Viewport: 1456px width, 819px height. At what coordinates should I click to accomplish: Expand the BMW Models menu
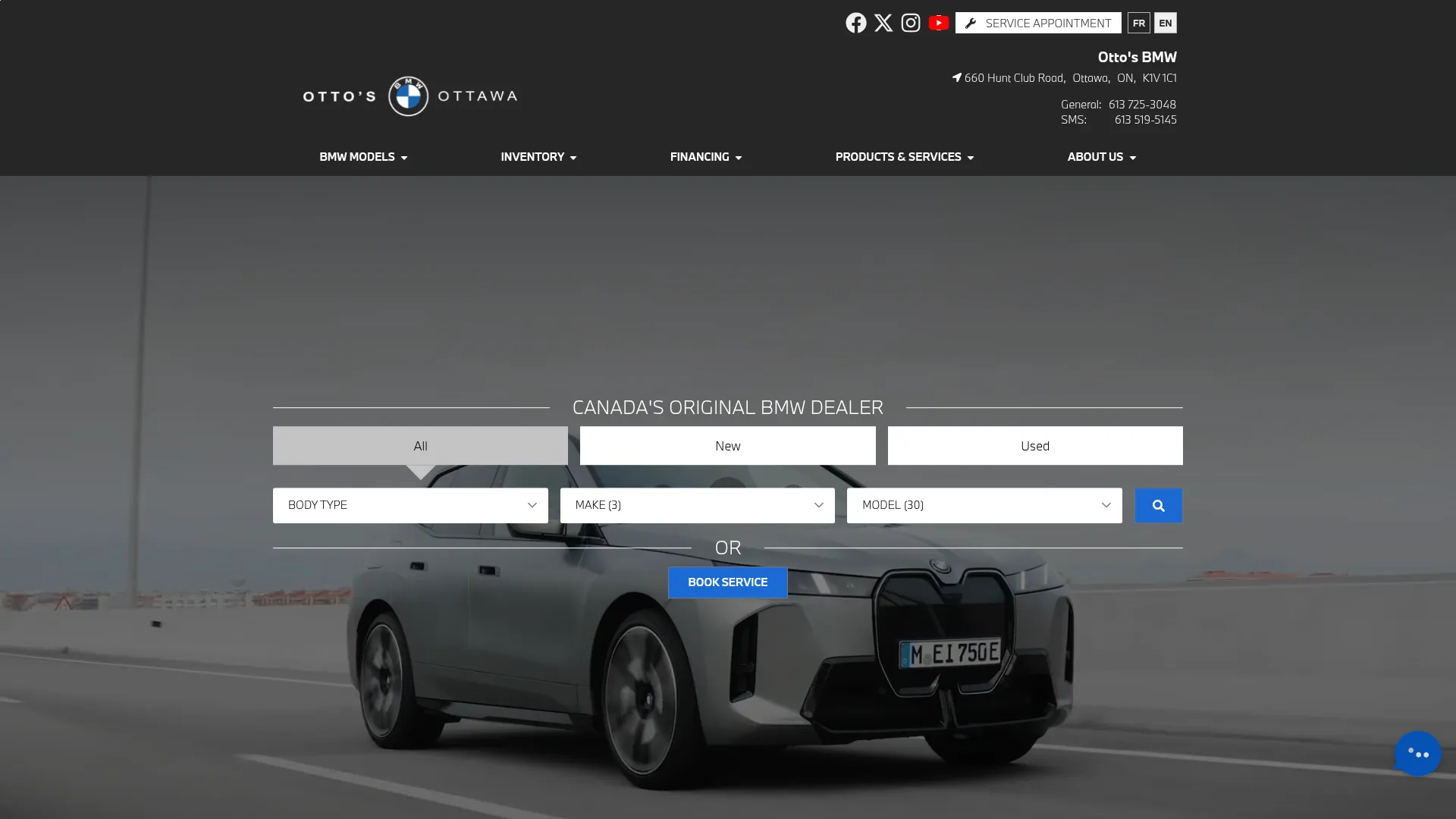tap(363, 157)
